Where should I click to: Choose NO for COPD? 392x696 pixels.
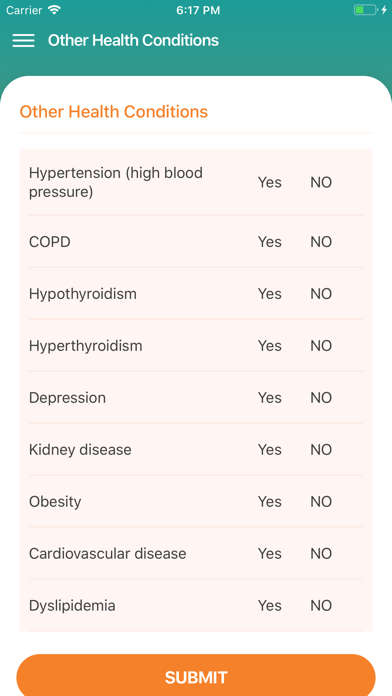[x=321, y=242]
